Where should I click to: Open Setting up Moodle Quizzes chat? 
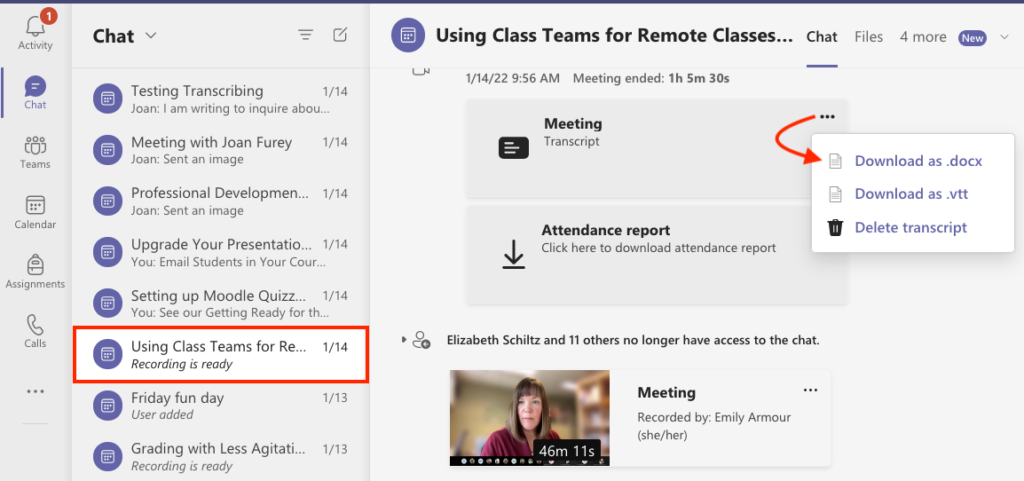tap(221, 303)
